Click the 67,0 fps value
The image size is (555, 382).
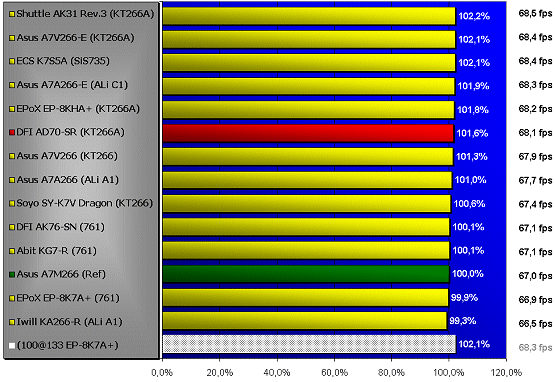pyautogui.click(x=535, y=275)
